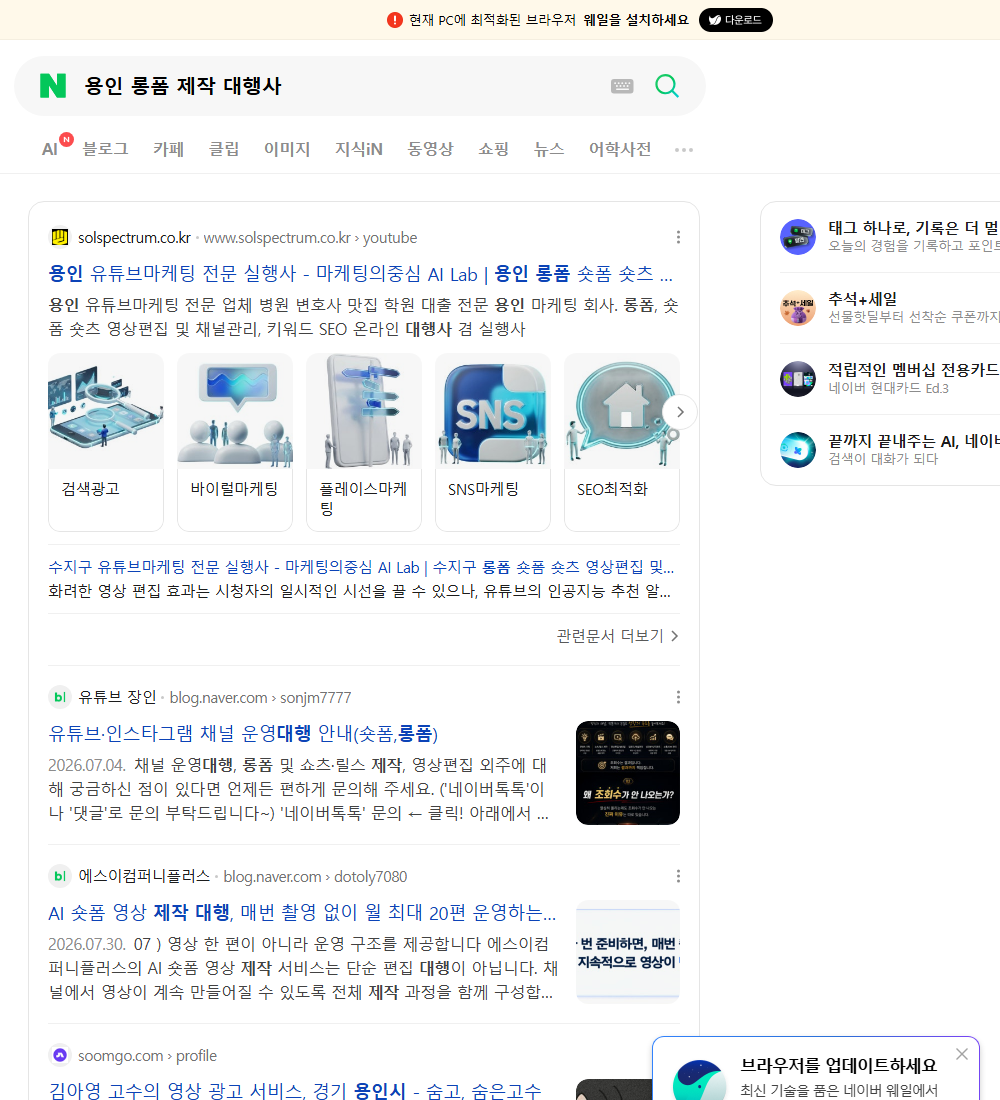This screenshot has width=1000, height=1100.
Task: Click the 추석+세일 promo icon
Action: pyautogui.click(x=798, y=308)
